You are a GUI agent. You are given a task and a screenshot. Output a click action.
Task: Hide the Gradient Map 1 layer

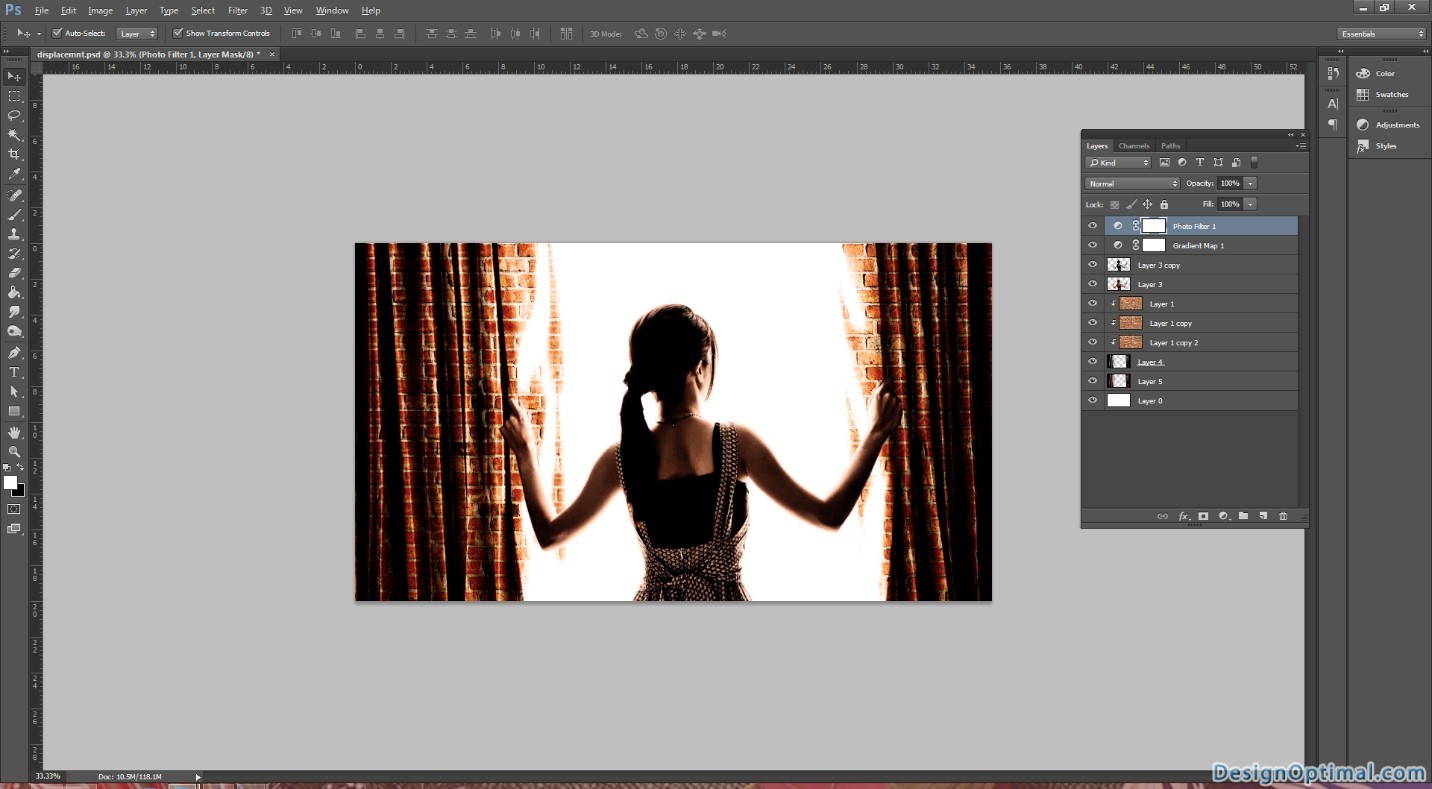[1092, 245]
